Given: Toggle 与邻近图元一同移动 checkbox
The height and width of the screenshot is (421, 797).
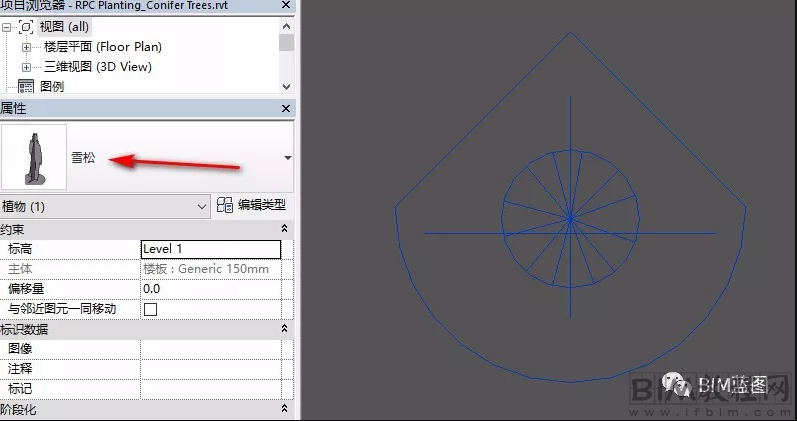Looking at the screenshot, I should 151,309.
